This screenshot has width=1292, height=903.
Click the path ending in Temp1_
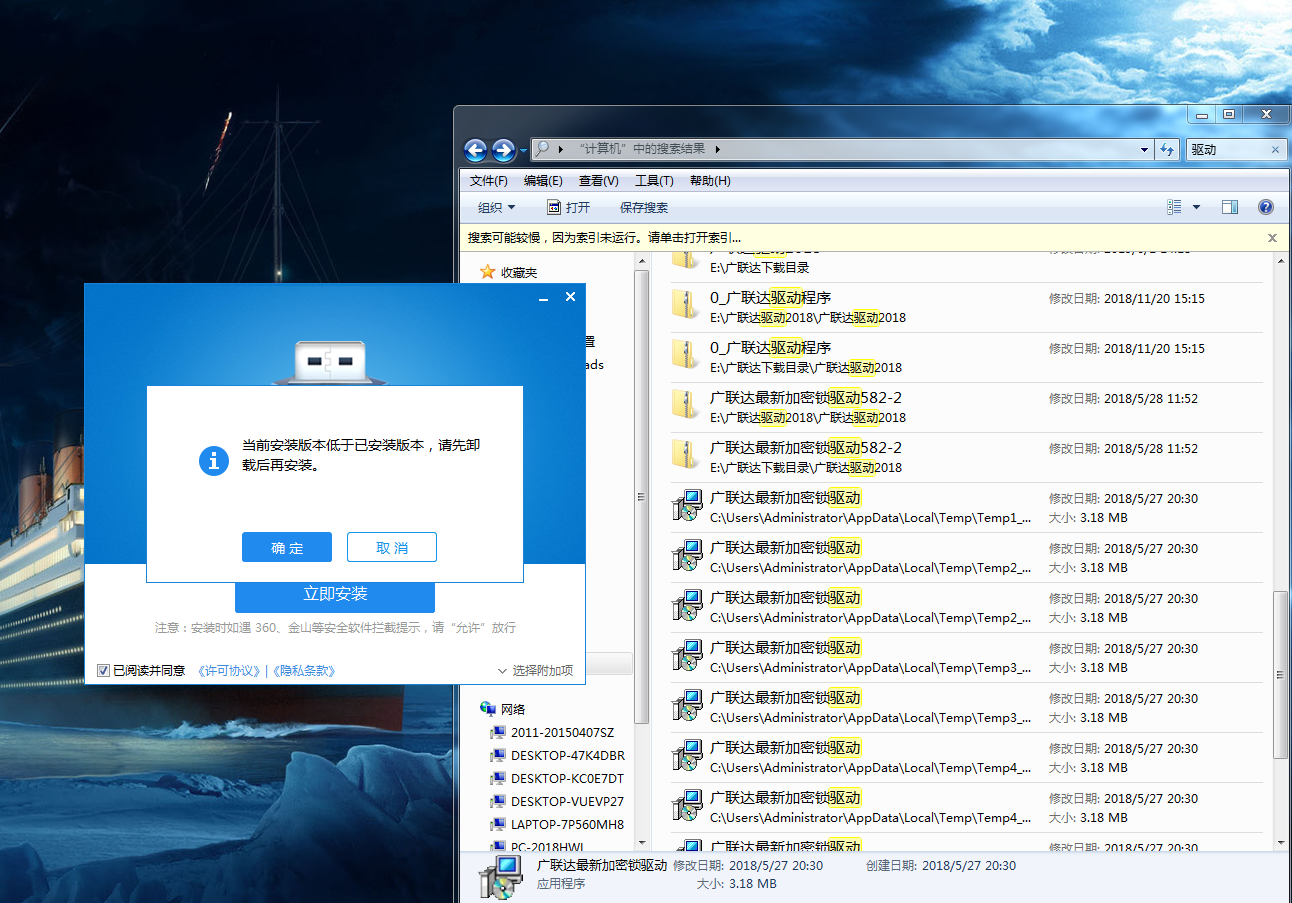[x=870, y=518]
